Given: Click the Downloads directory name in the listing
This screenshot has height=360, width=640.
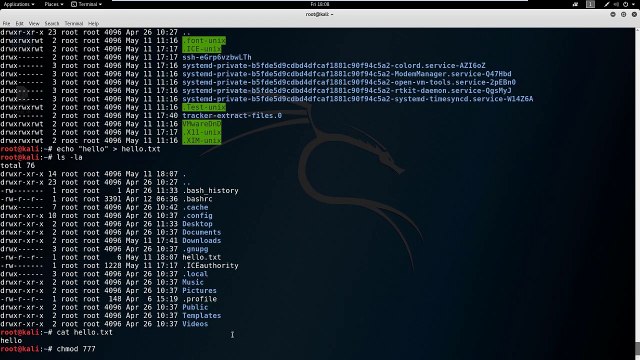Looking at the screenshot, I should [x=202, y=240].
